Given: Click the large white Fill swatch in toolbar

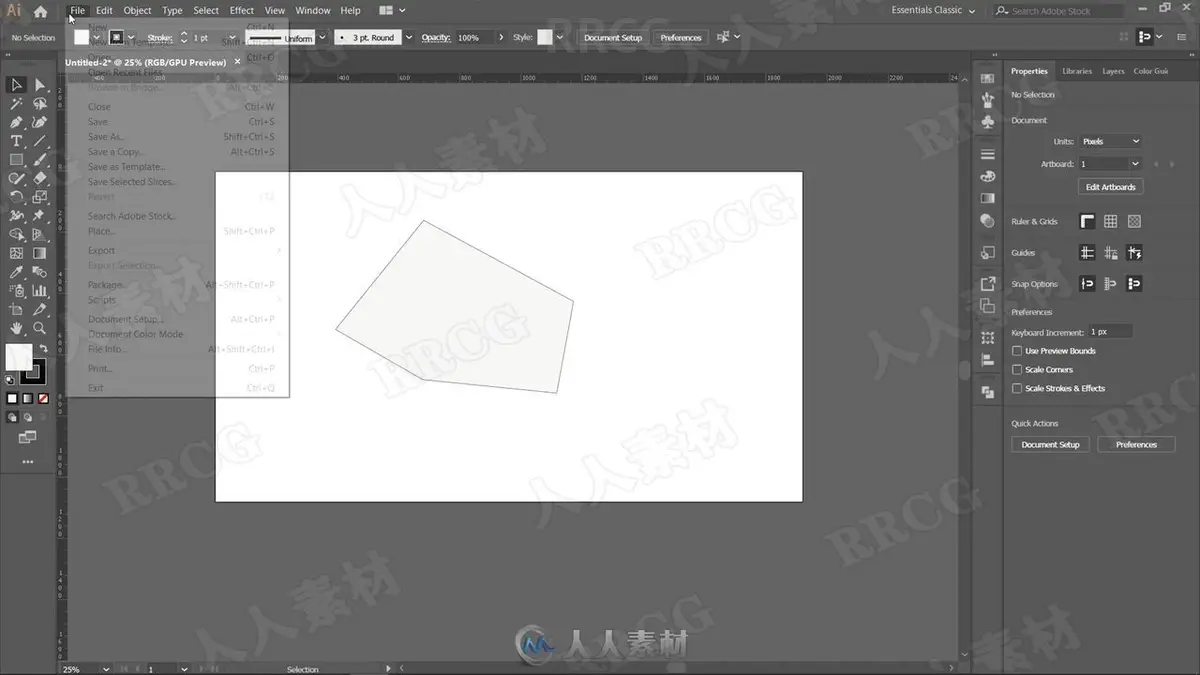Looking at the screenshot, I should click(x=19, y=357).
